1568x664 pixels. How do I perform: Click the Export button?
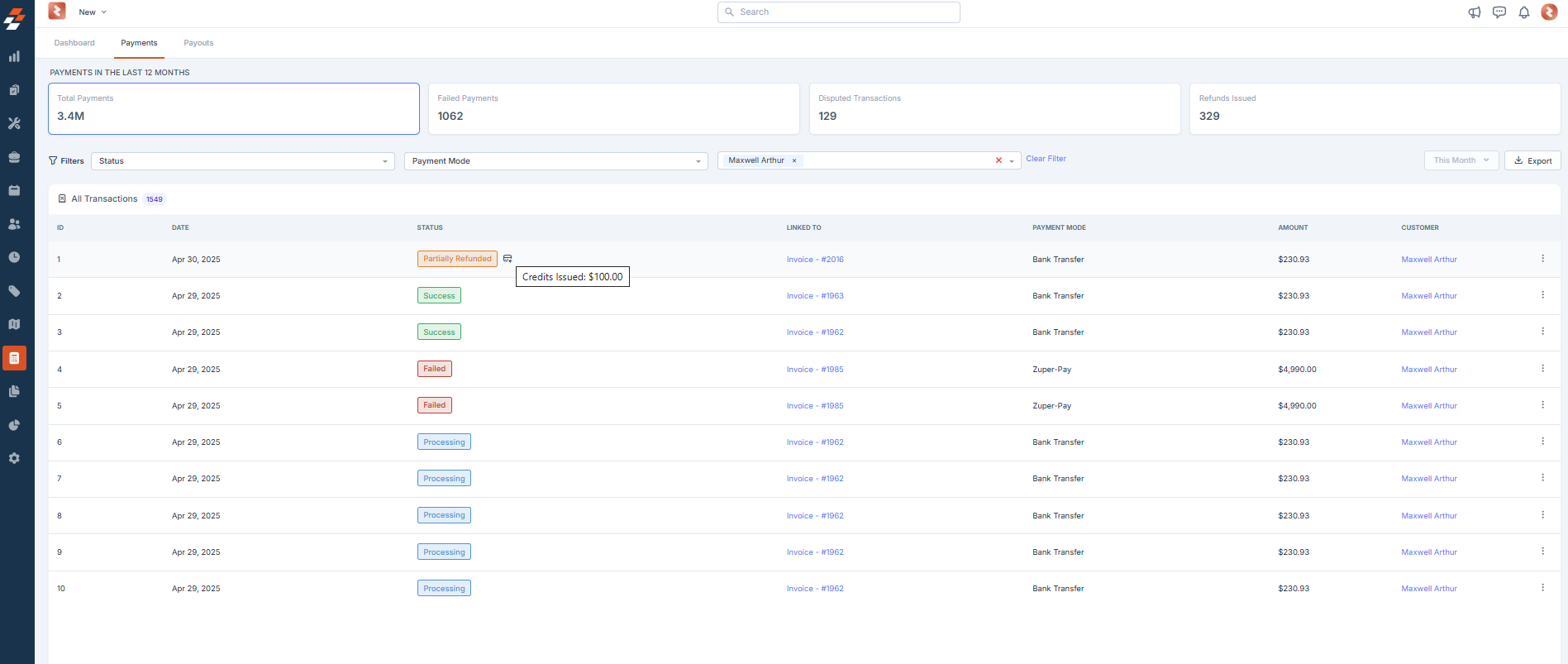click(x=1532, y=160)
